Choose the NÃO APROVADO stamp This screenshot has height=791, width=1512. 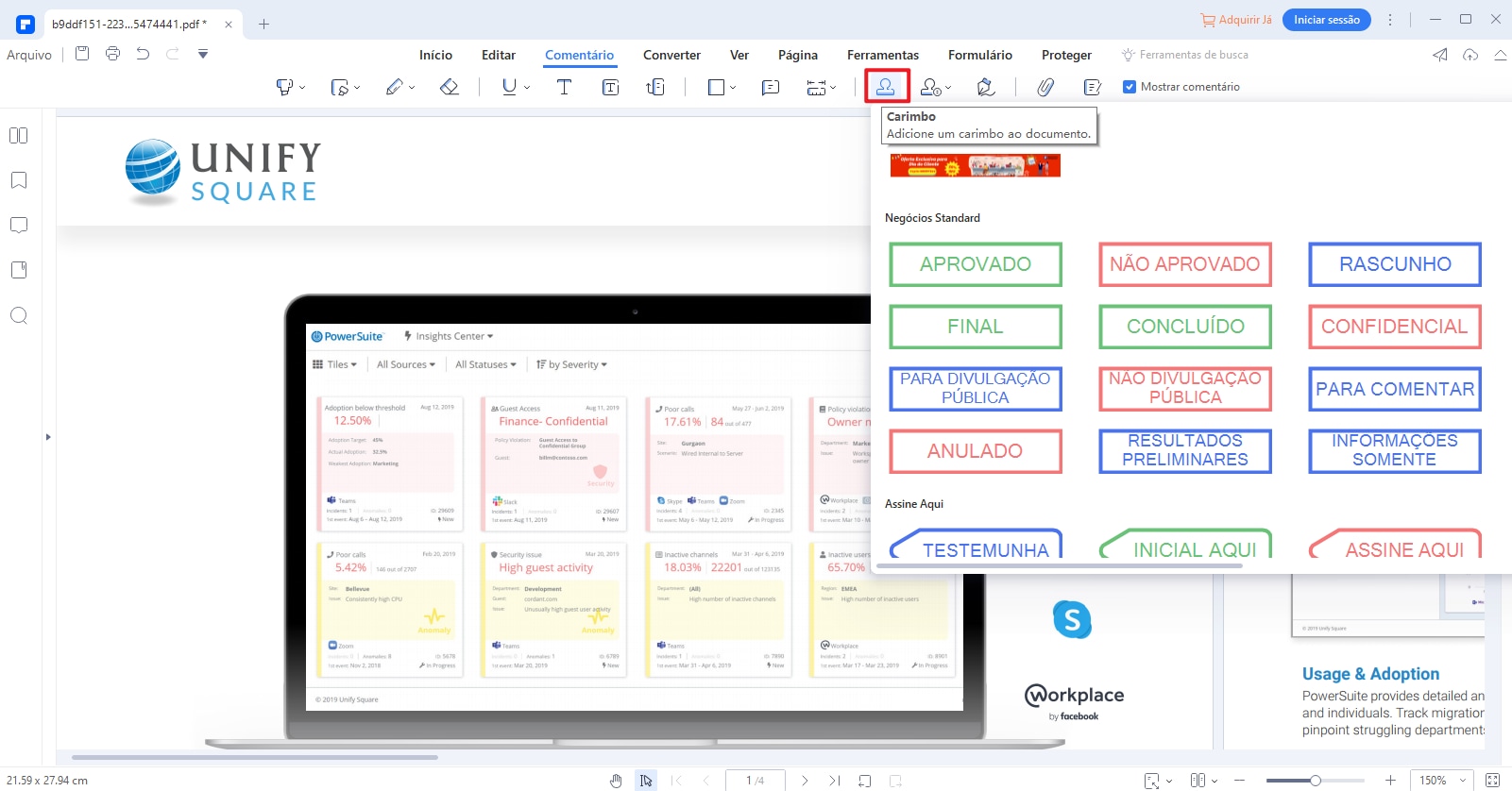(x=1185, y=264)
